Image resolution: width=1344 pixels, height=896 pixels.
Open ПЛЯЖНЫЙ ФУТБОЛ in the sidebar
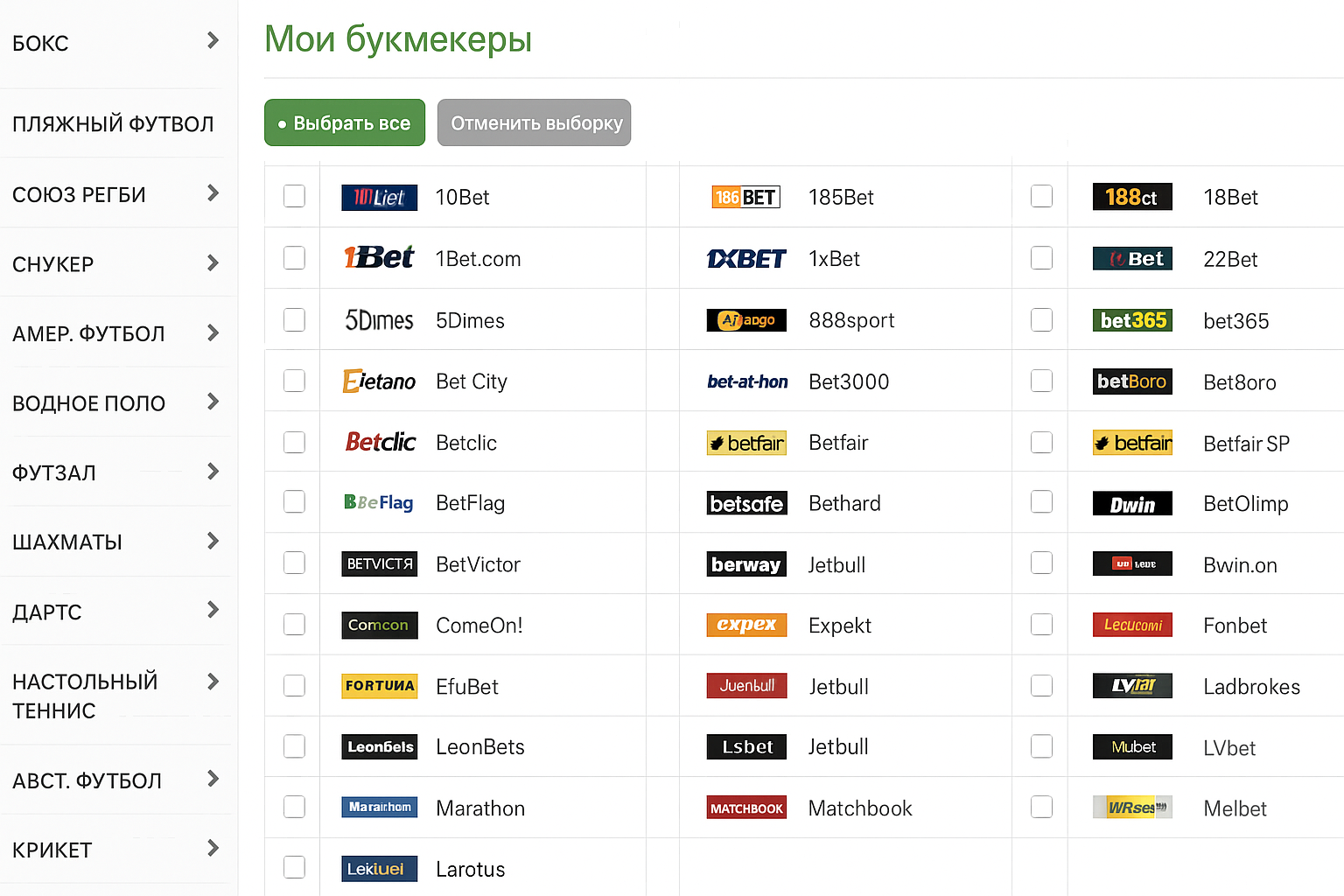coord(113,124)
